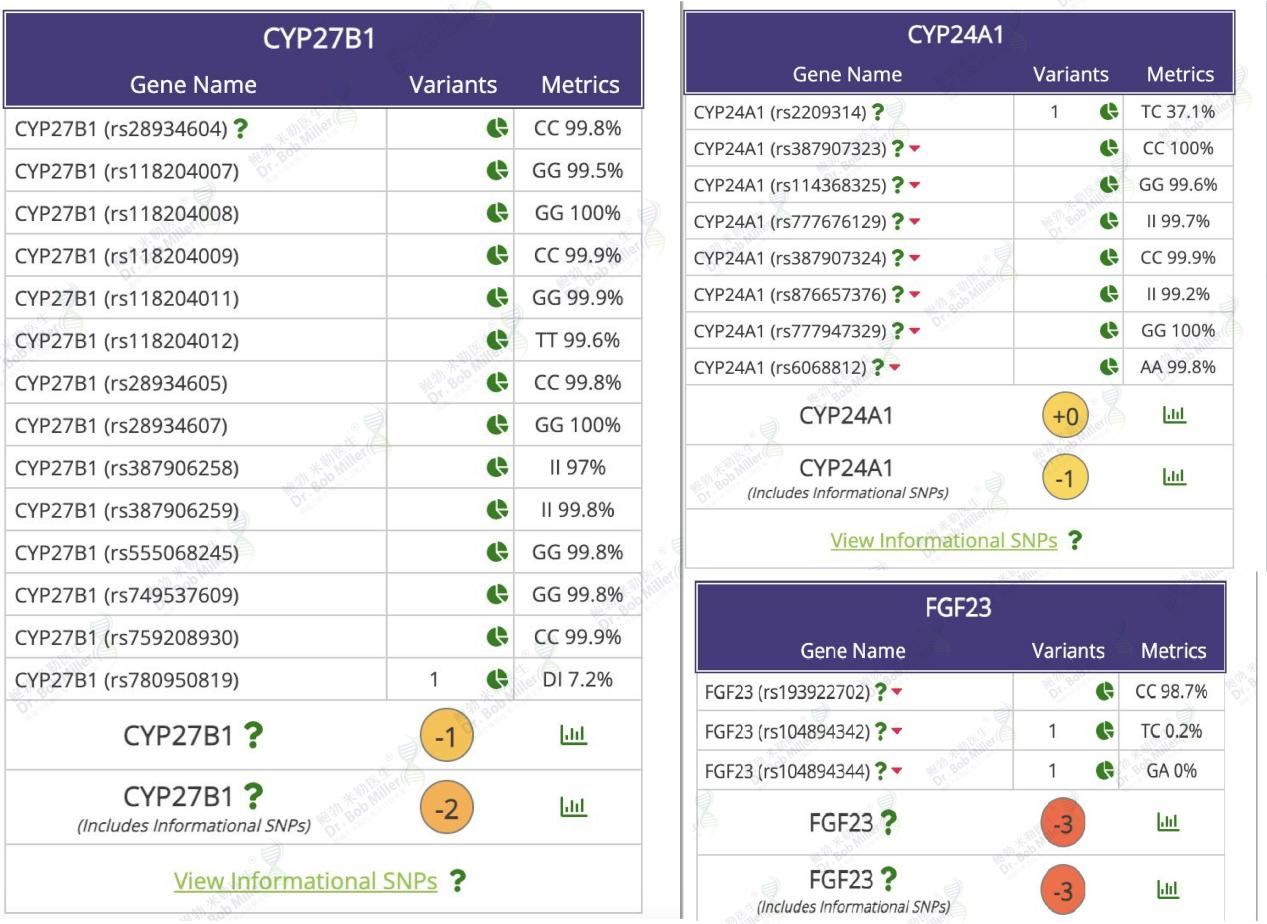
Task: Click help icon next to FGF23 summary
Action: [887, 822]
